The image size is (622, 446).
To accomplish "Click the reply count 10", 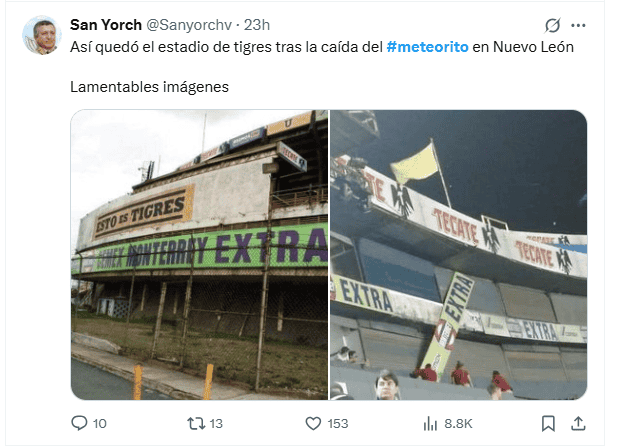I will [x=100, y=424].
